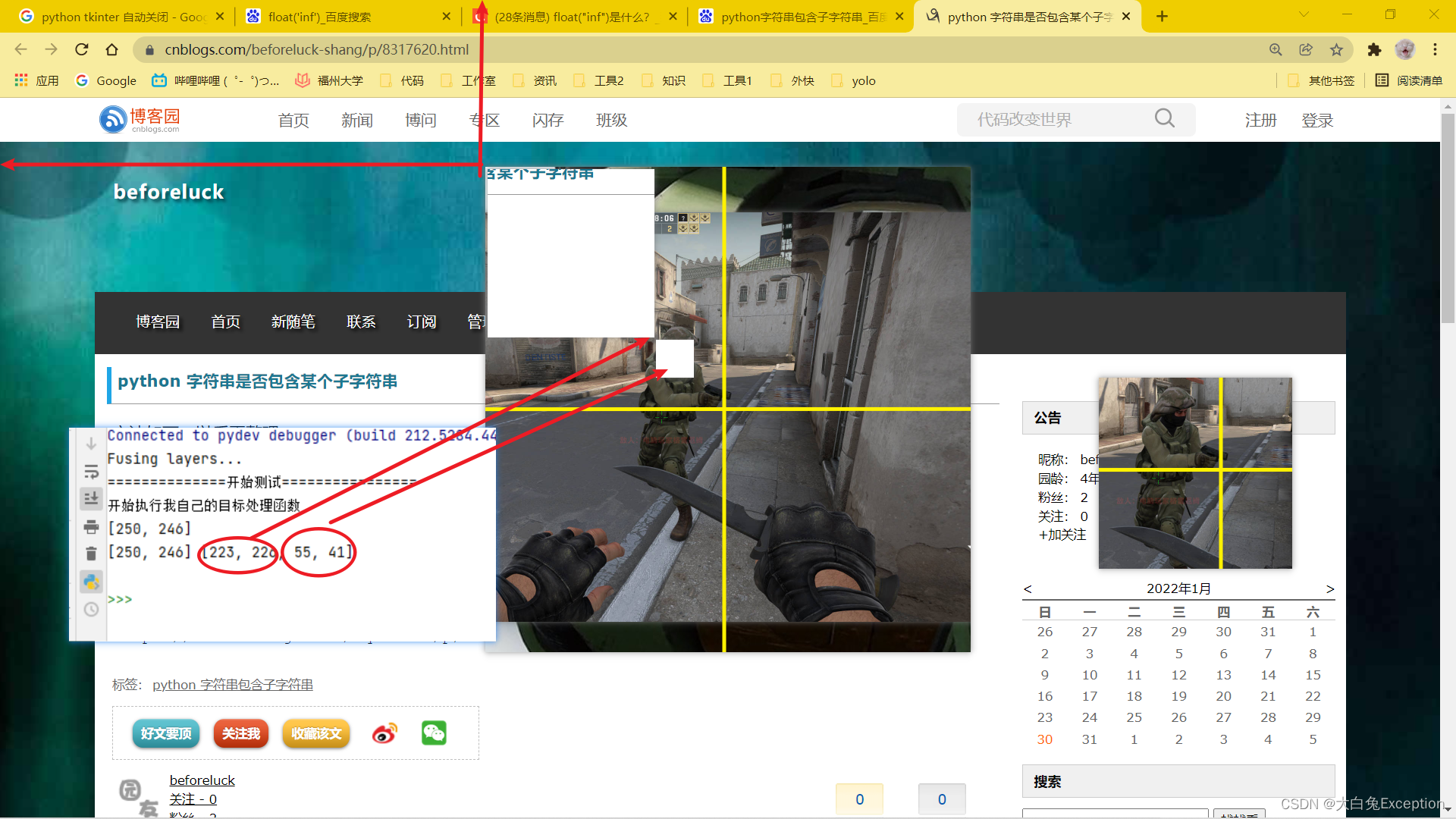The height and width of the screenshot is (819, 1456).
Task: Open 博问 in the cnblogs top nav
Action: point(421,120)
